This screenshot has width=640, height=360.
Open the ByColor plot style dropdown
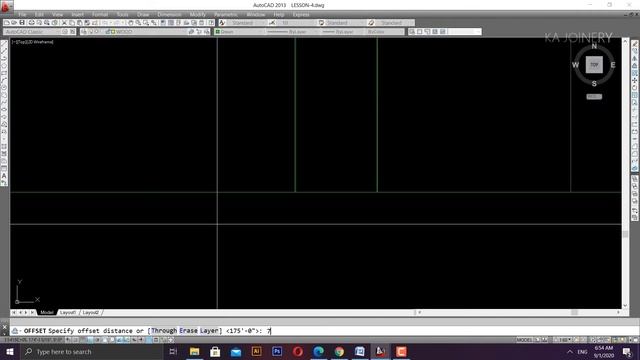(x=384, y=31)
